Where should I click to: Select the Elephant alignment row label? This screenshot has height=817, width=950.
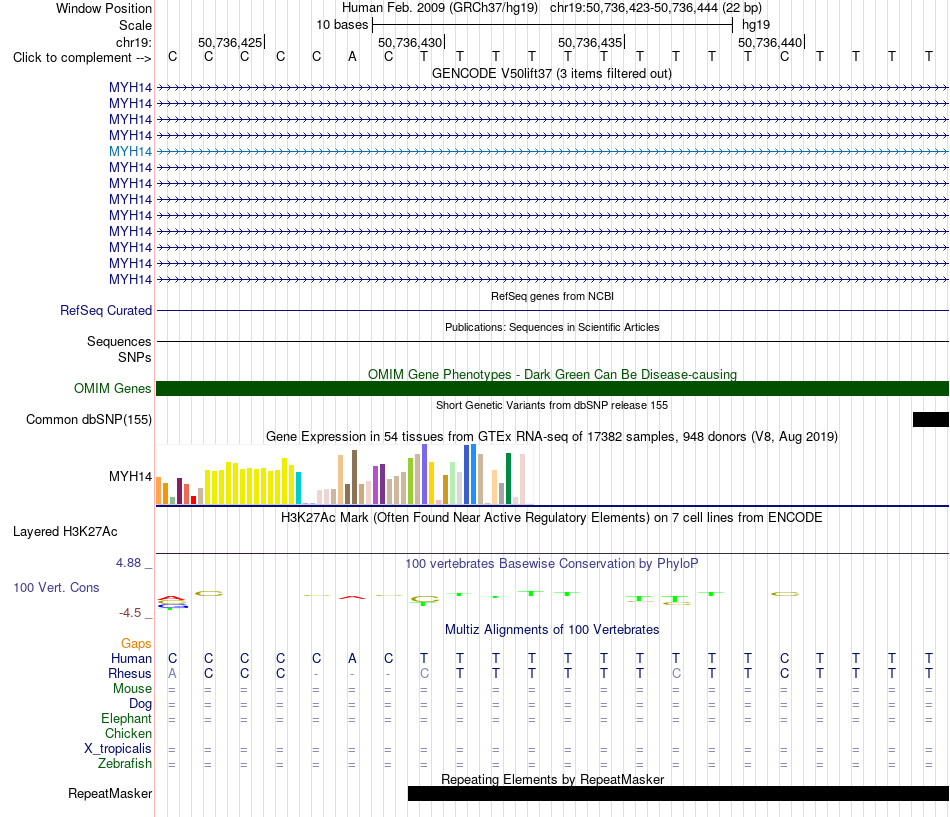[127, 718]
